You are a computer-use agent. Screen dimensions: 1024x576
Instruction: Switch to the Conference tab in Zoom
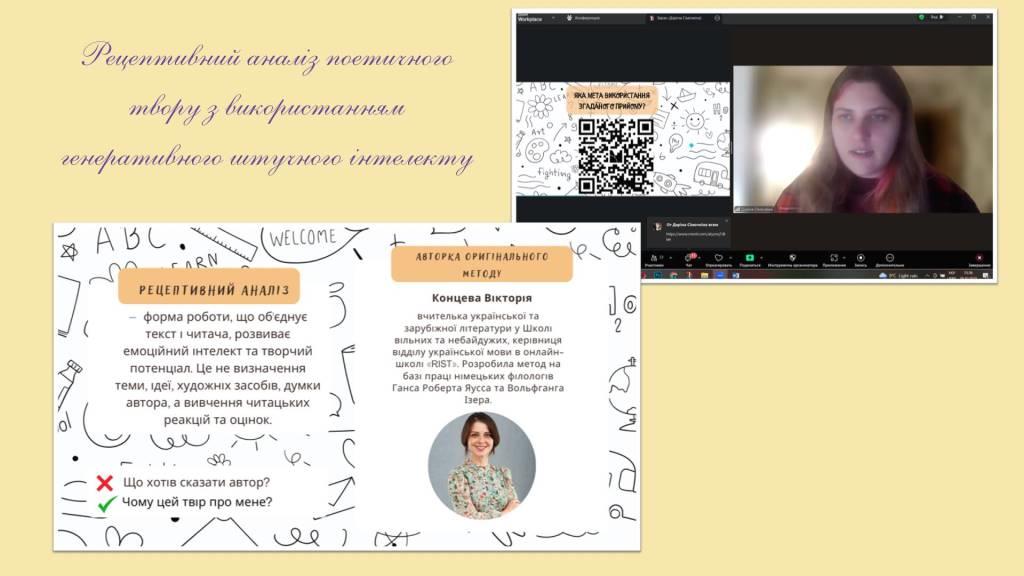582,18
